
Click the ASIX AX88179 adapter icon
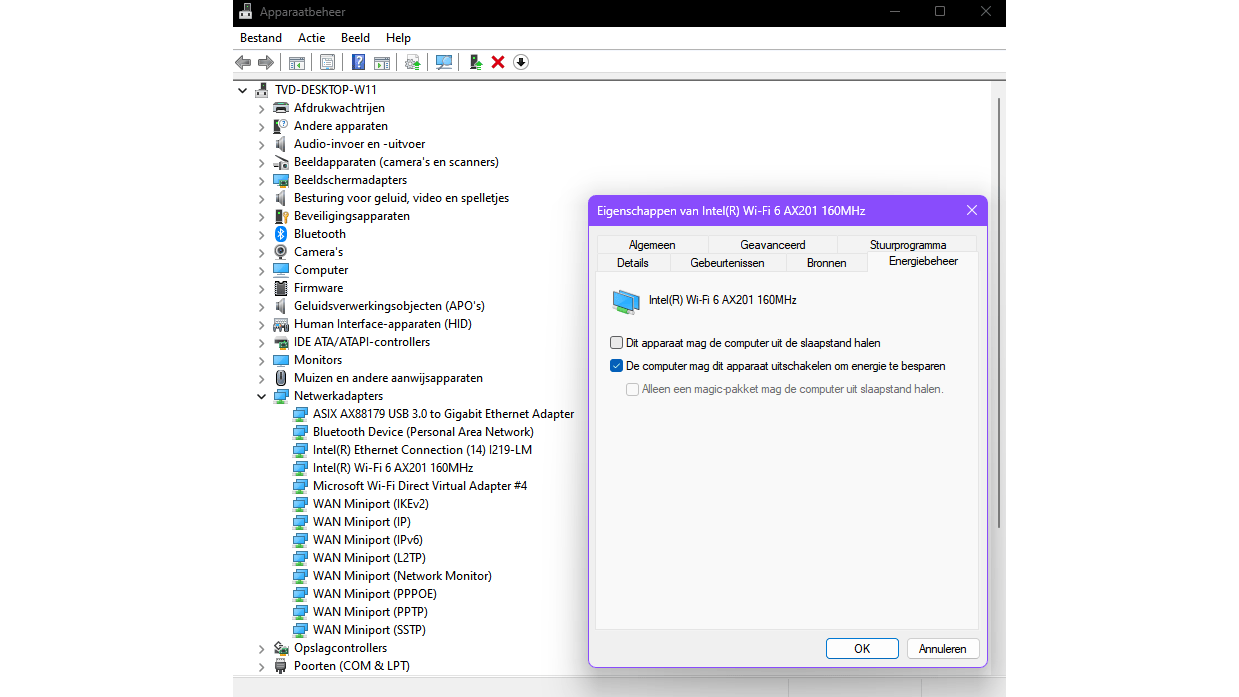(x=300, y=414)
